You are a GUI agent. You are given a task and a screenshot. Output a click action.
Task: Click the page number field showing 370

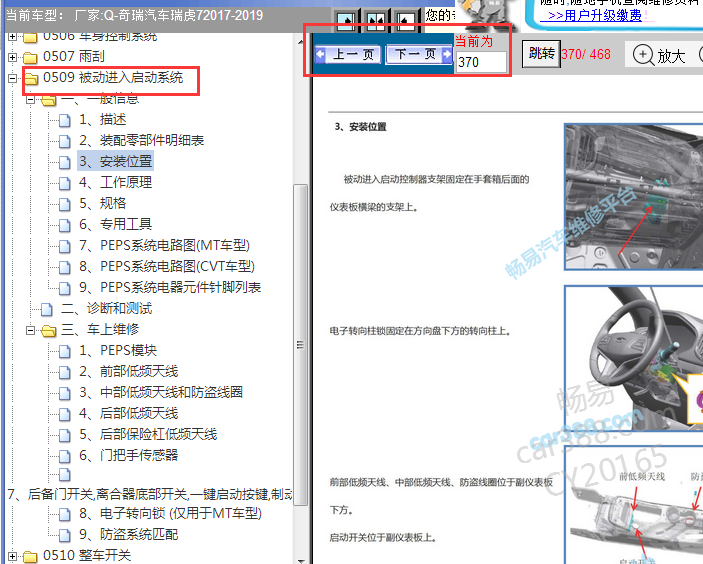[481, 62]
